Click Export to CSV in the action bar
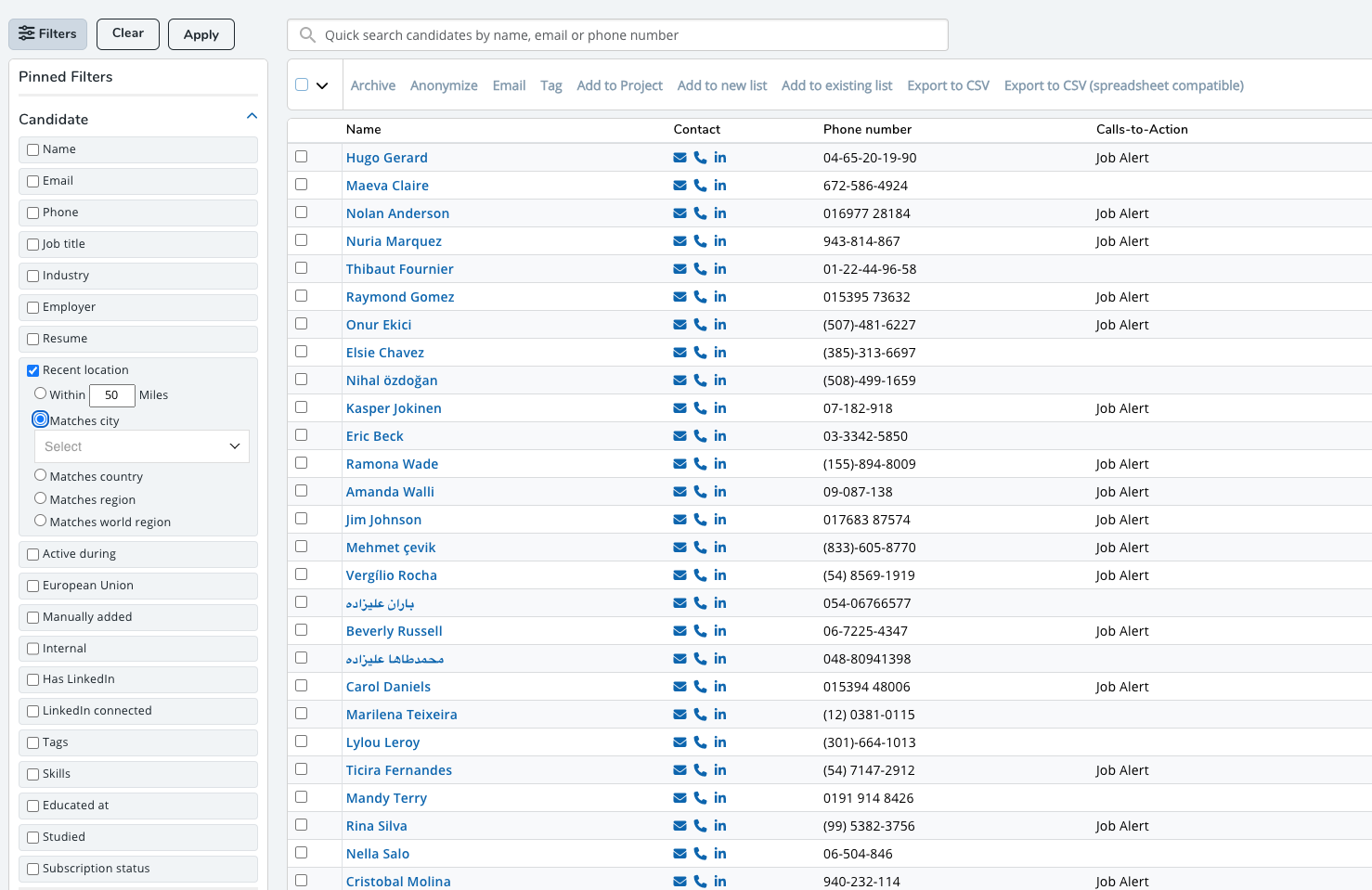This screenshot has height=890, width=1372. pos(948,85)
